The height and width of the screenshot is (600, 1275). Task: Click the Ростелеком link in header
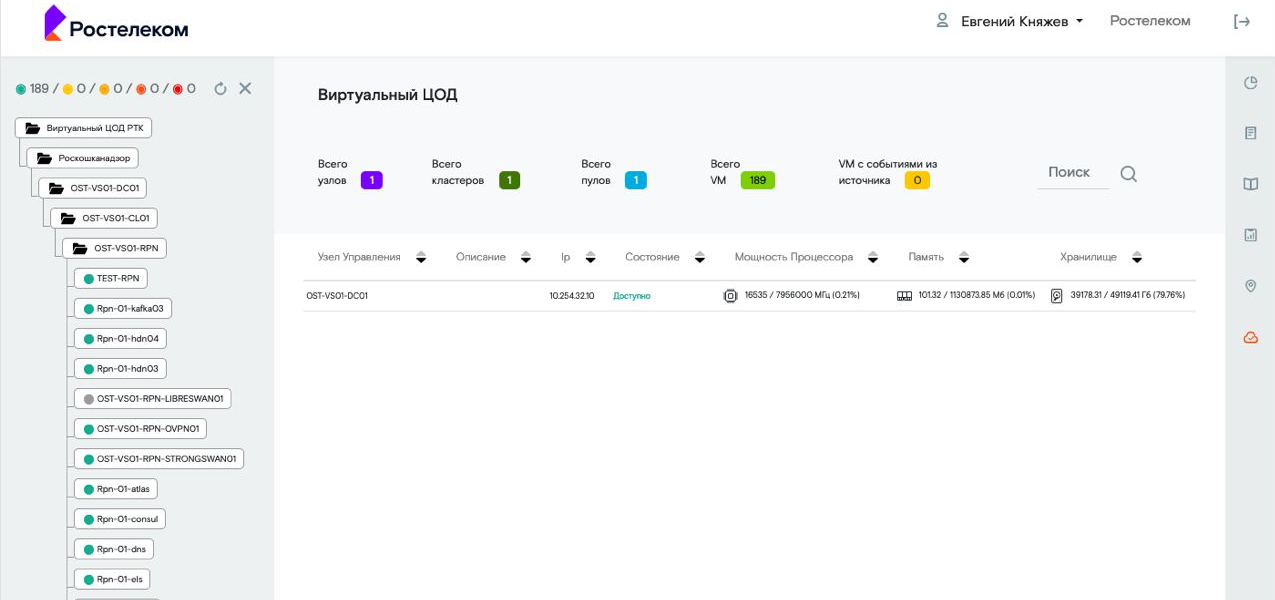(1150, 21)
